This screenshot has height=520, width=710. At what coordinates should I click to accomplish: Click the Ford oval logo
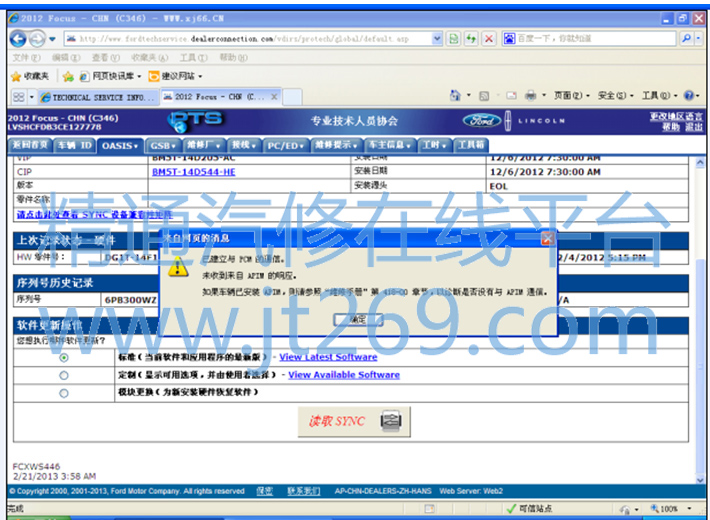(482, 120)
